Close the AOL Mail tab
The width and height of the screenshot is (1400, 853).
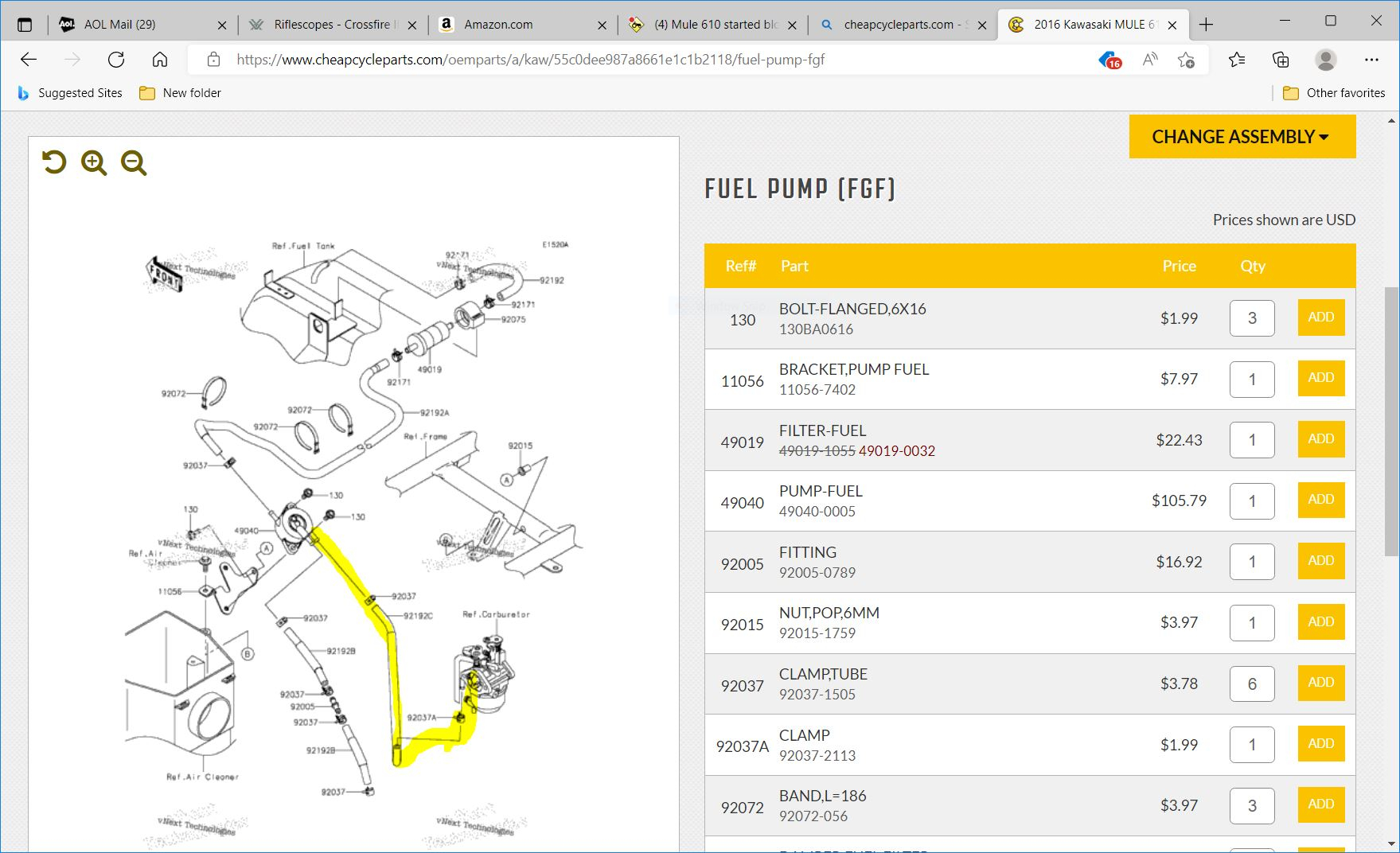222,25
